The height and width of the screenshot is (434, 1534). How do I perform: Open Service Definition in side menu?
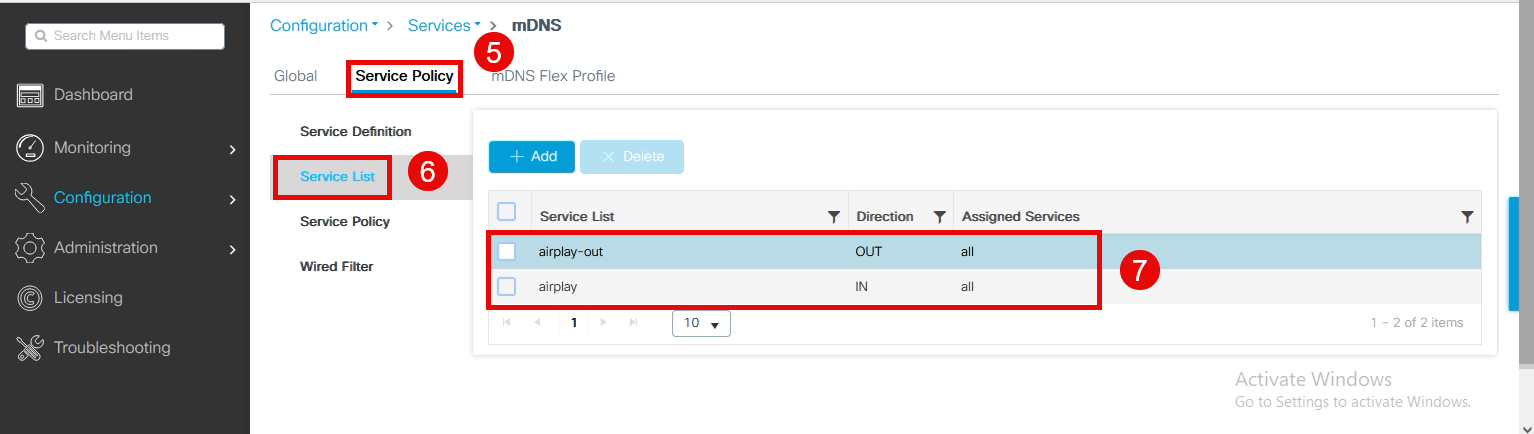coord(355,132)
